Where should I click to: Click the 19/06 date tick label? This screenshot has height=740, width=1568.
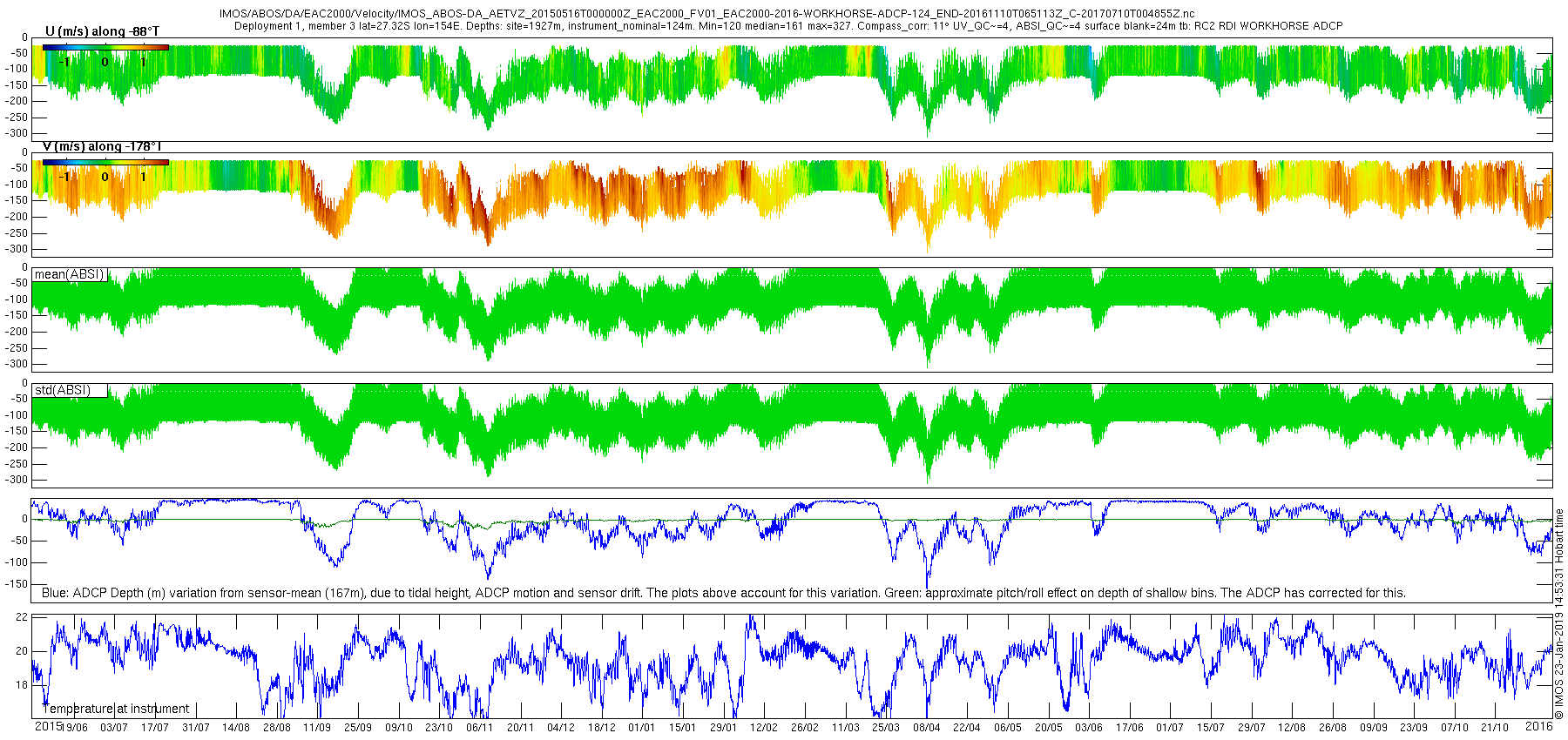pos(74,728)
